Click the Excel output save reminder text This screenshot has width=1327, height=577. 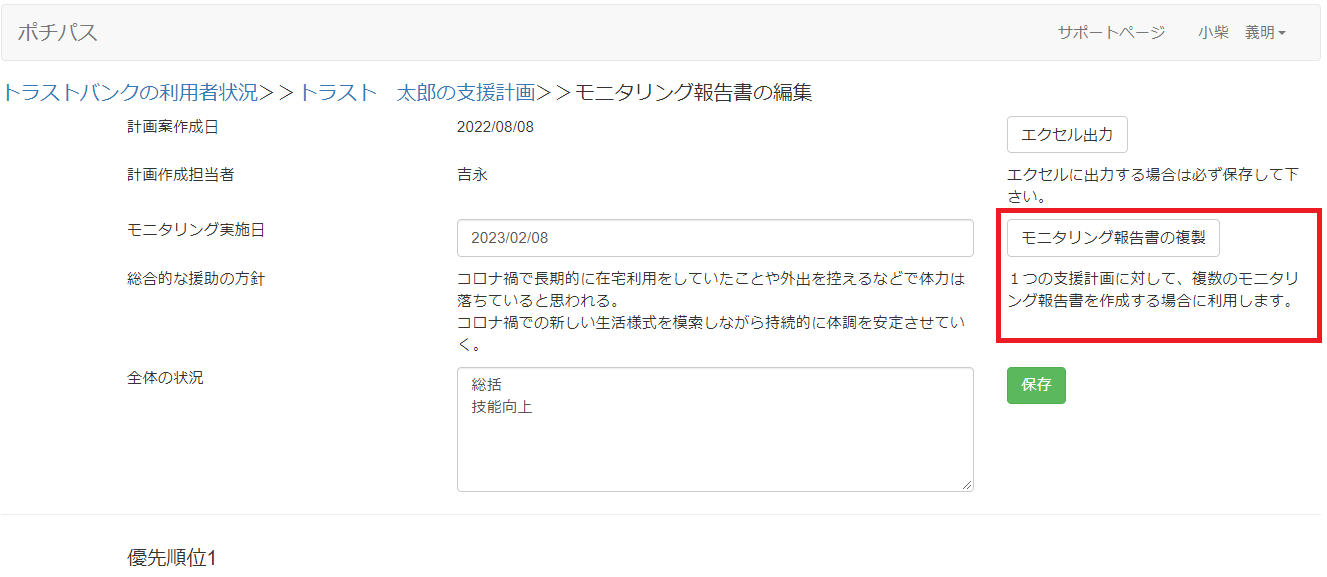click(x=1152, y=184)
